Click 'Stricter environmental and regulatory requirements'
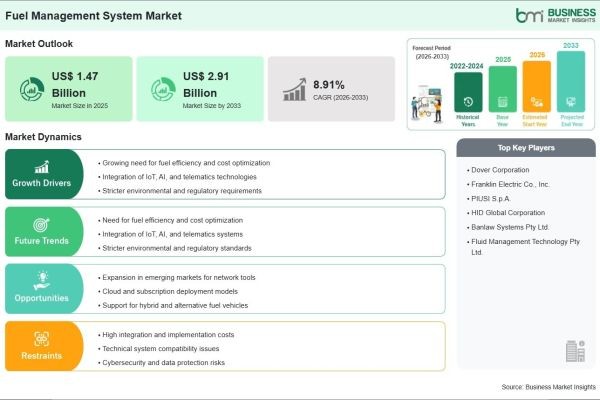This screenshot has height=400, width=600. click(x=180, y=191)
